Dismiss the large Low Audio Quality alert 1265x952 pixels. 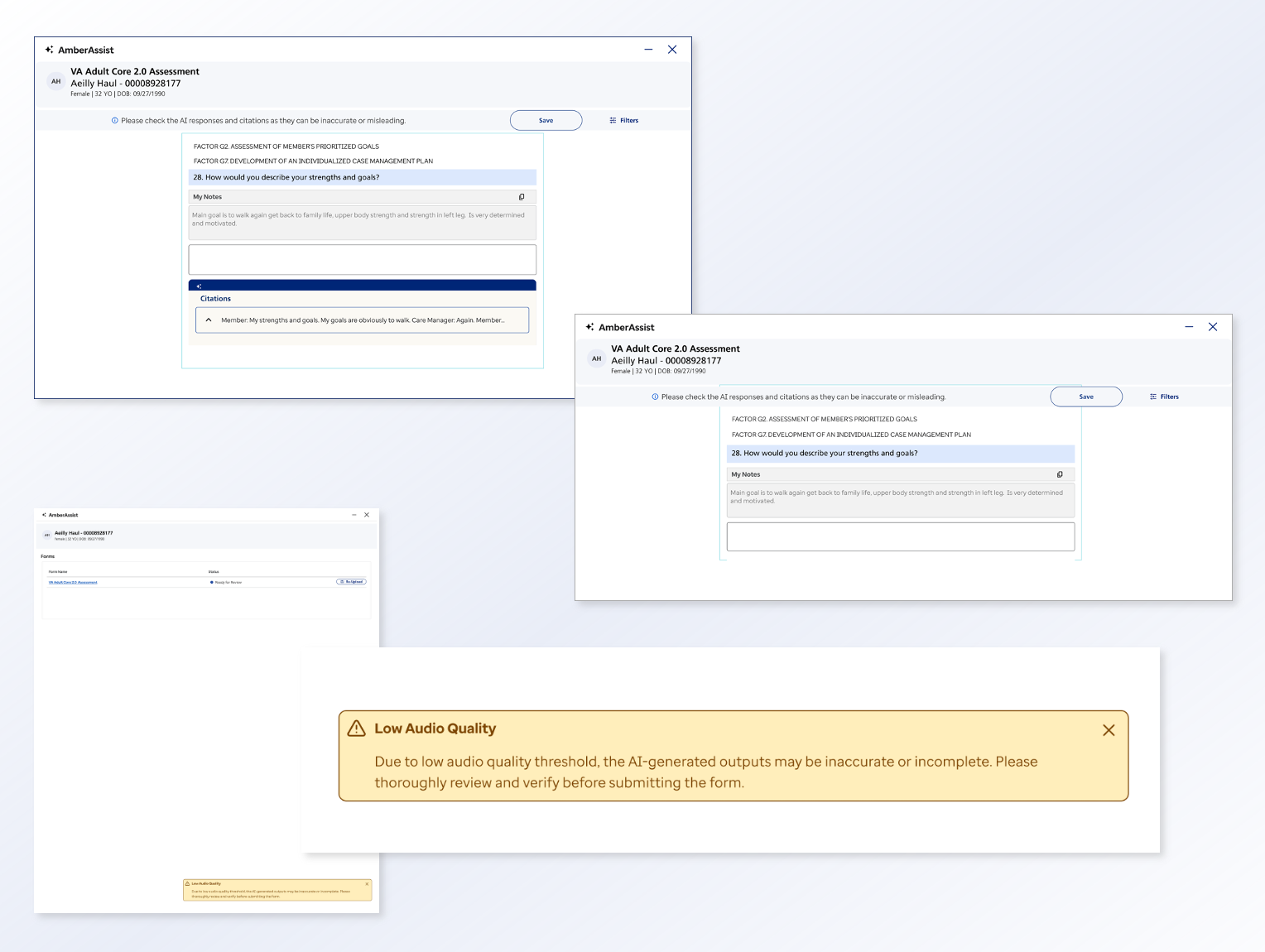point(1109,730)
